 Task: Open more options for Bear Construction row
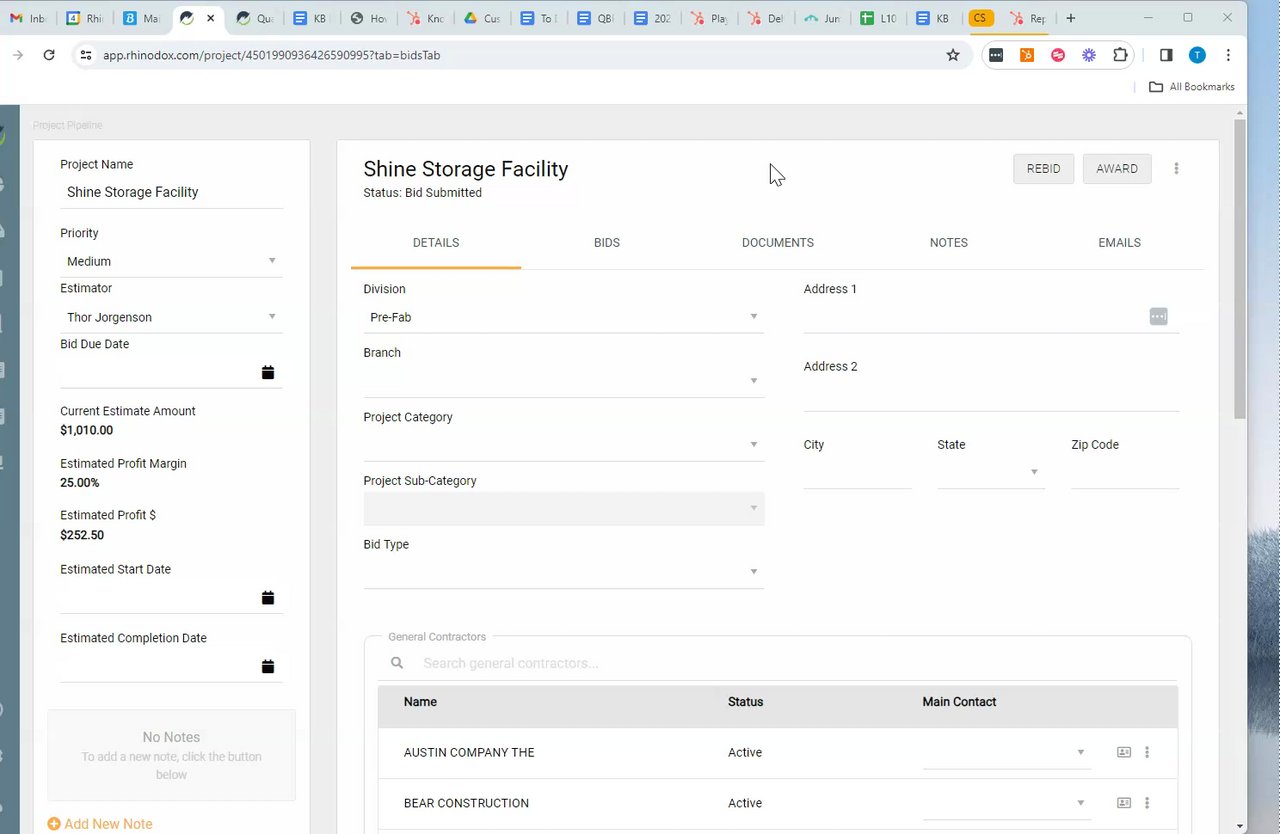[1147, 803]
